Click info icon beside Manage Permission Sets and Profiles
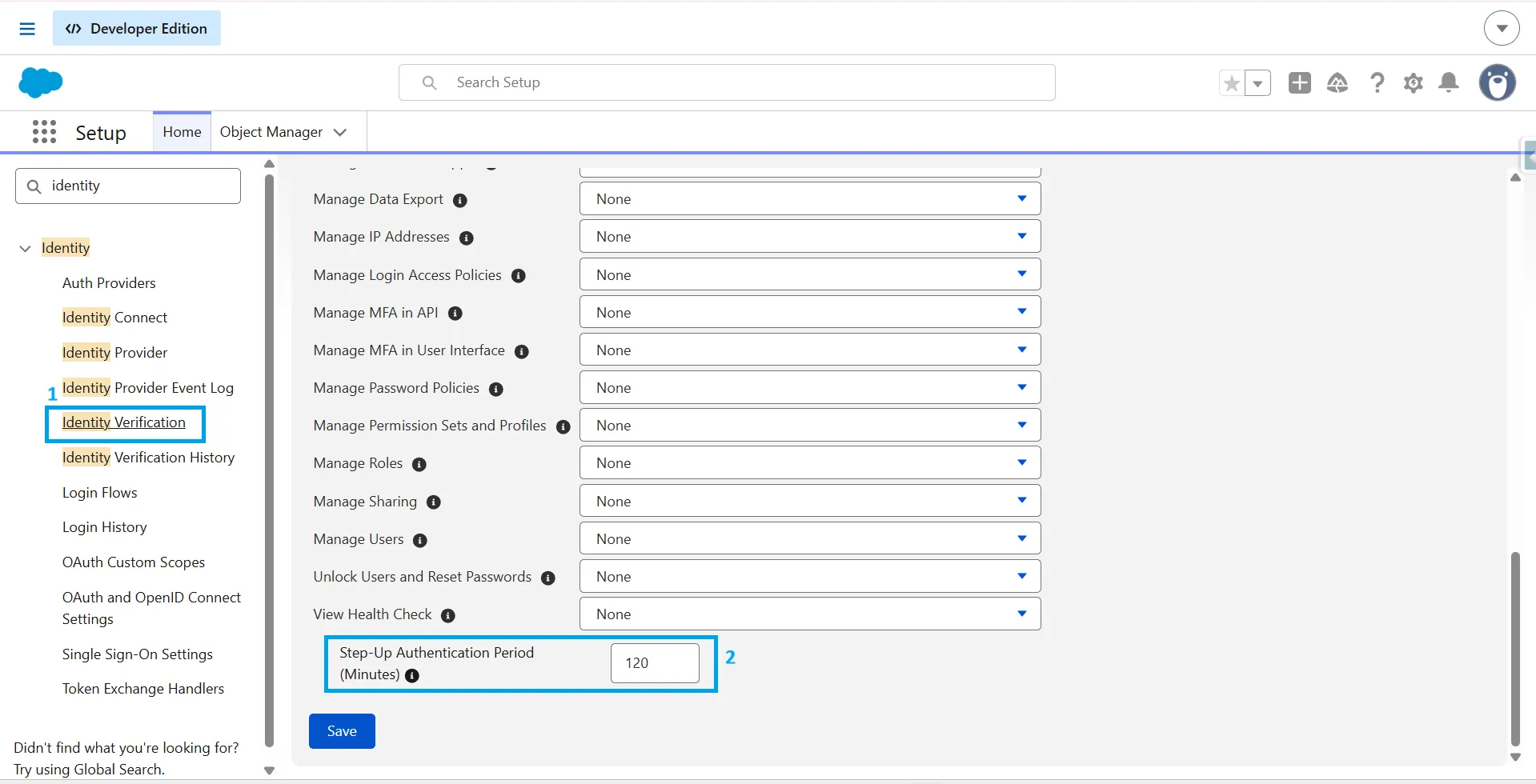 [x=563, y=427]
